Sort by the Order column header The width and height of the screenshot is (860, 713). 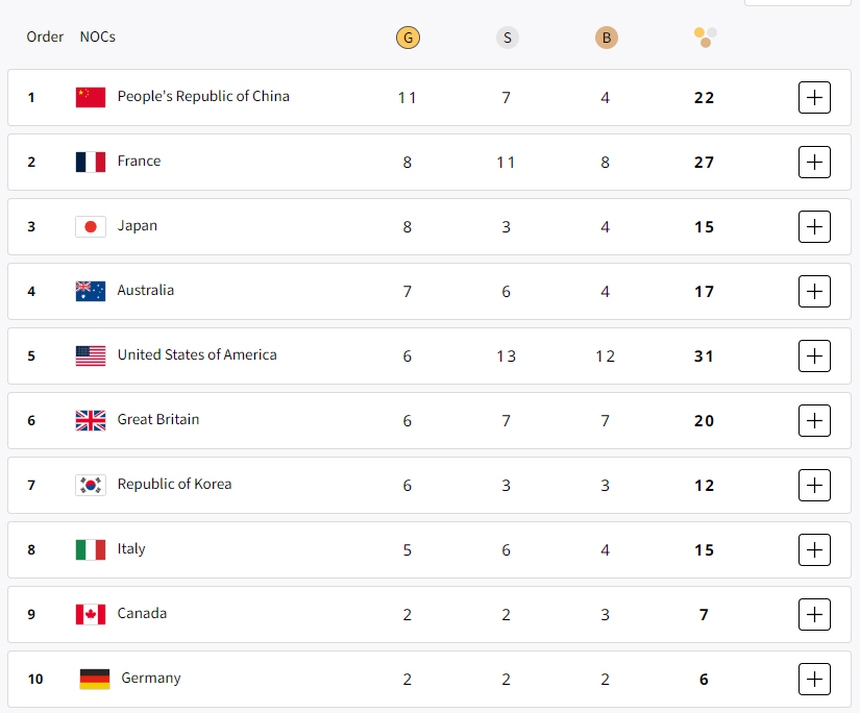[45, 37]
